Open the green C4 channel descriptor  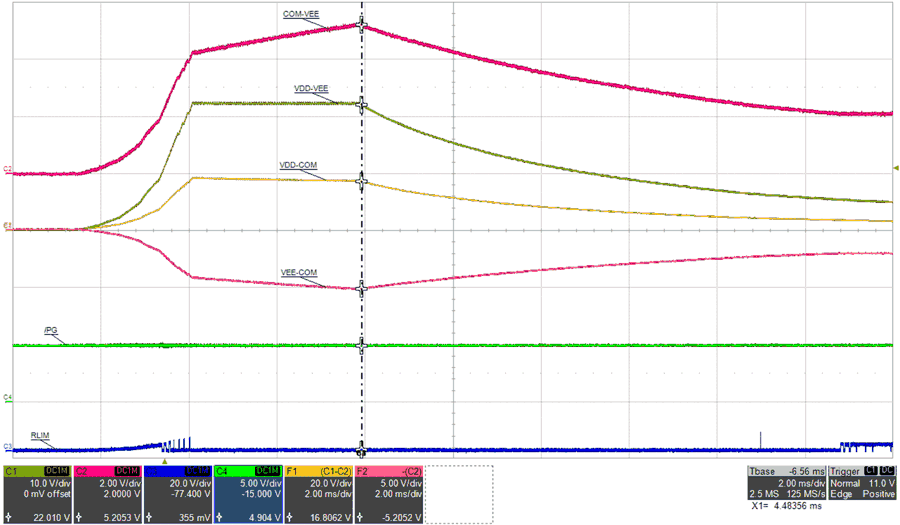click(248, 494)
